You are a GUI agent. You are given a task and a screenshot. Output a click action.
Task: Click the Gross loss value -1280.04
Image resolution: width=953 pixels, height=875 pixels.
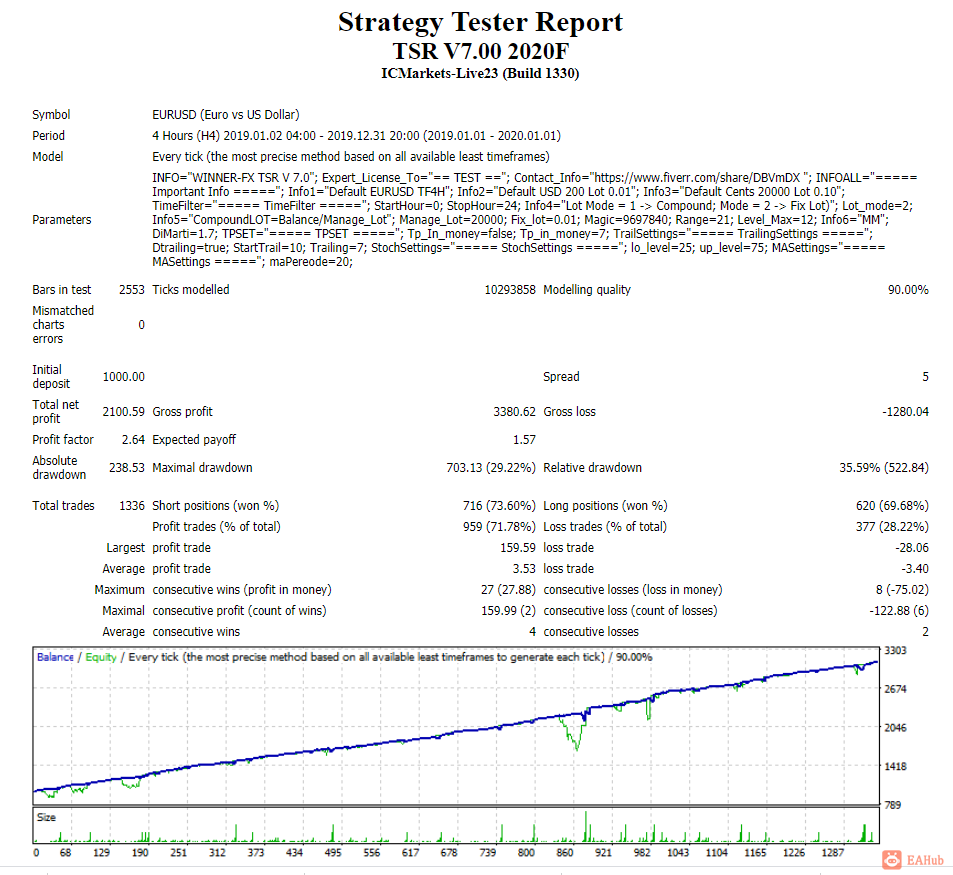906,412
